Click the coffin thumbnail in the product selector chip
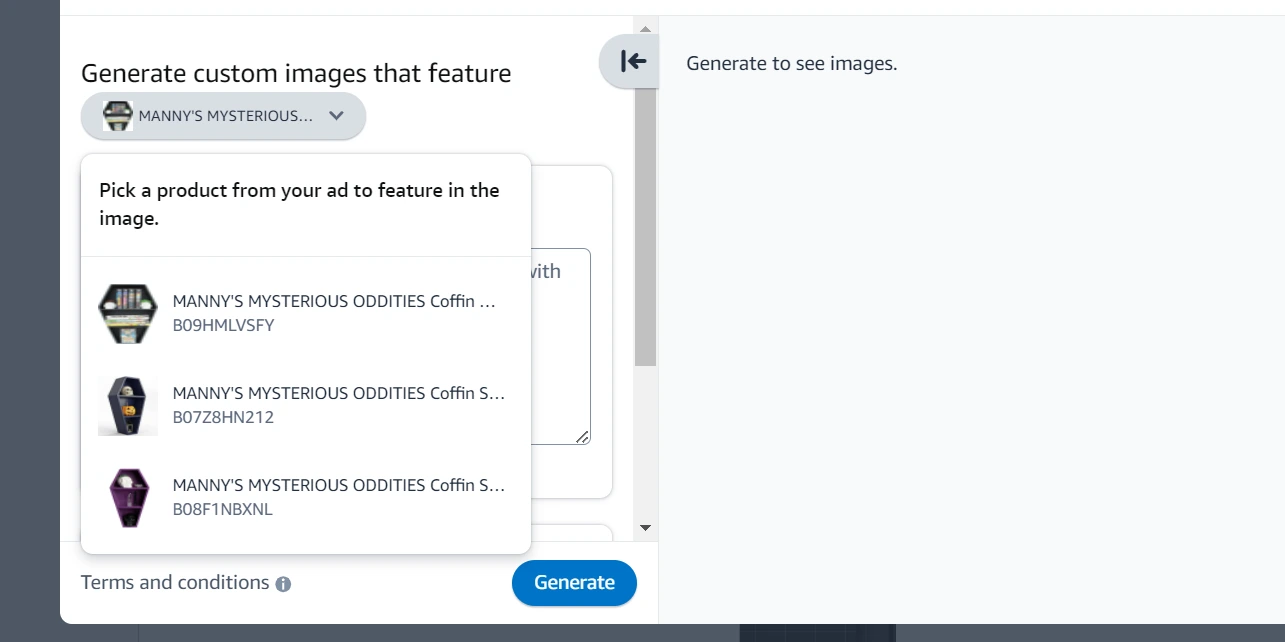This screenshot has width=1285, height=642. tap(118, 116)
